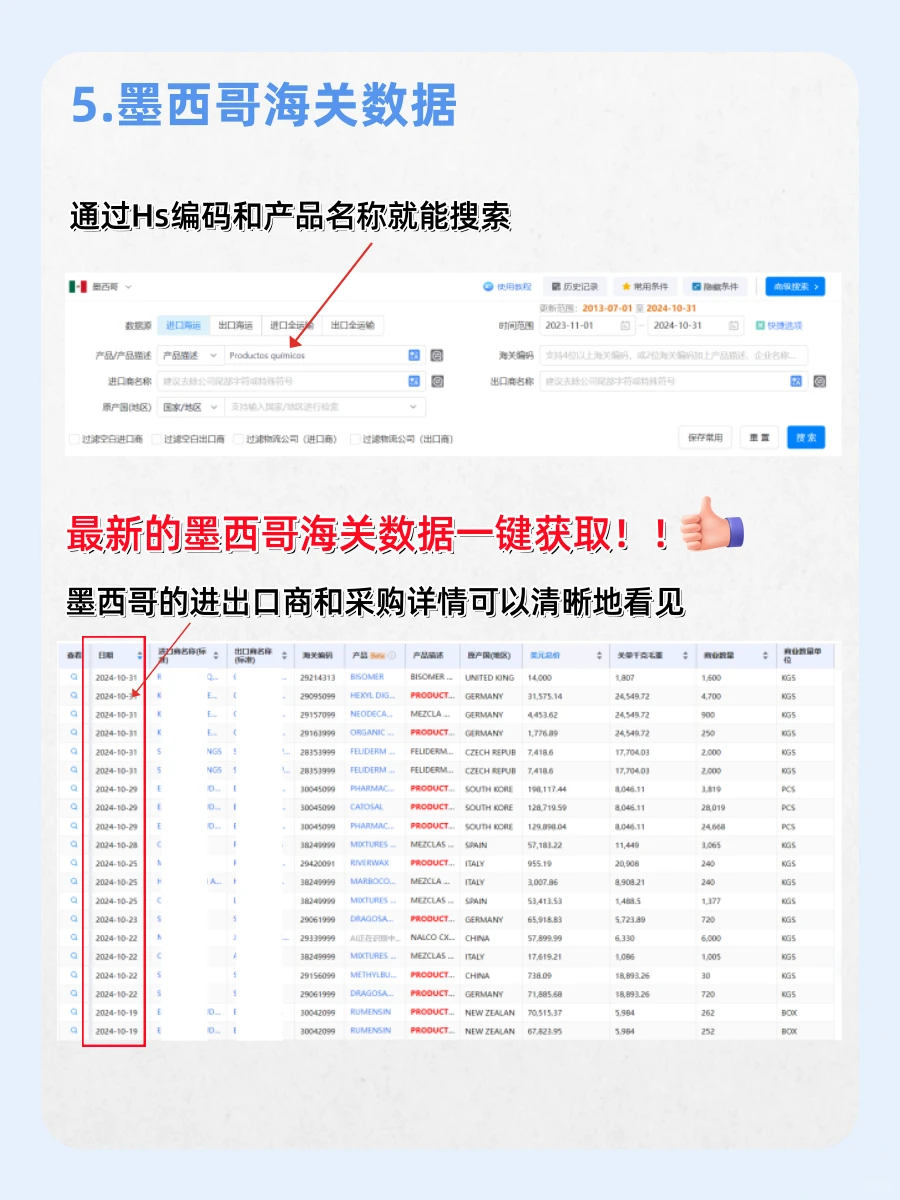Click the 搜索 search button
Viewport: 900px width, 1200px height.
(x=806, y=437)
